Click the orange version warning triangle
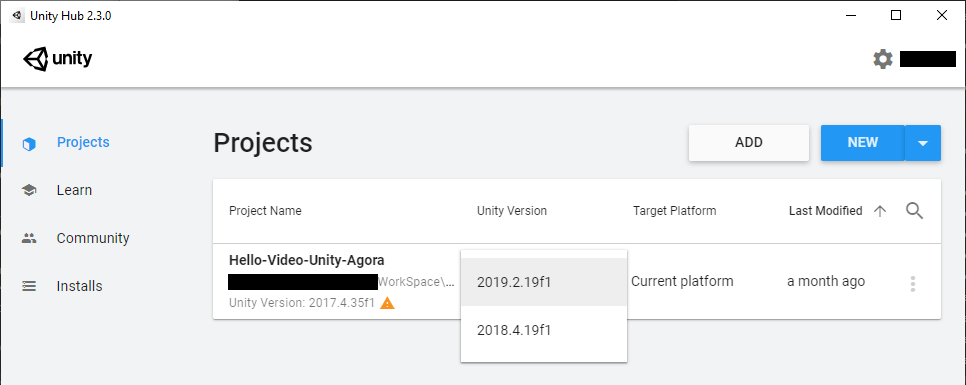Screen dimensions: 966x385 click(x=387, y=303)
